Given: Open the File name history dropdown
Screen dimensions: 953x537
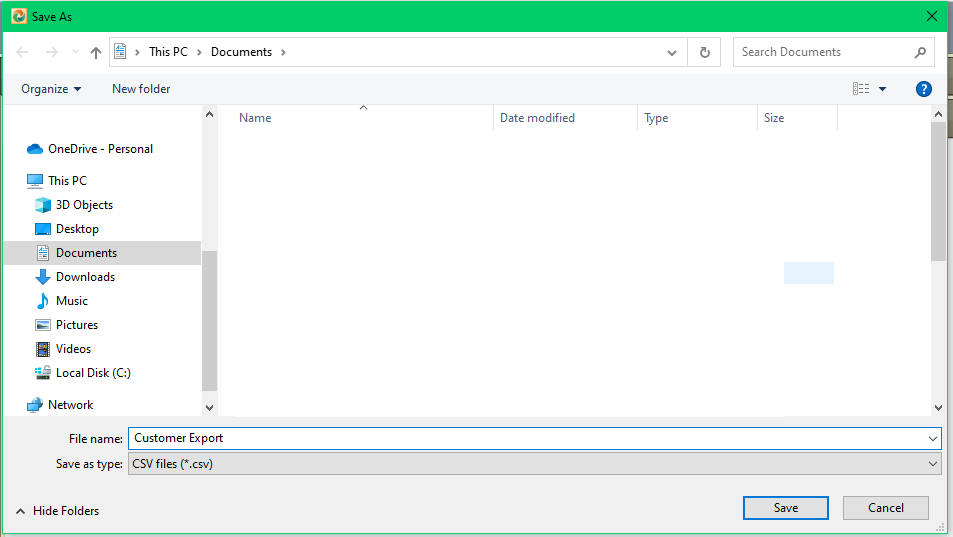Looking at the screenshot, I should coord(933,438).
